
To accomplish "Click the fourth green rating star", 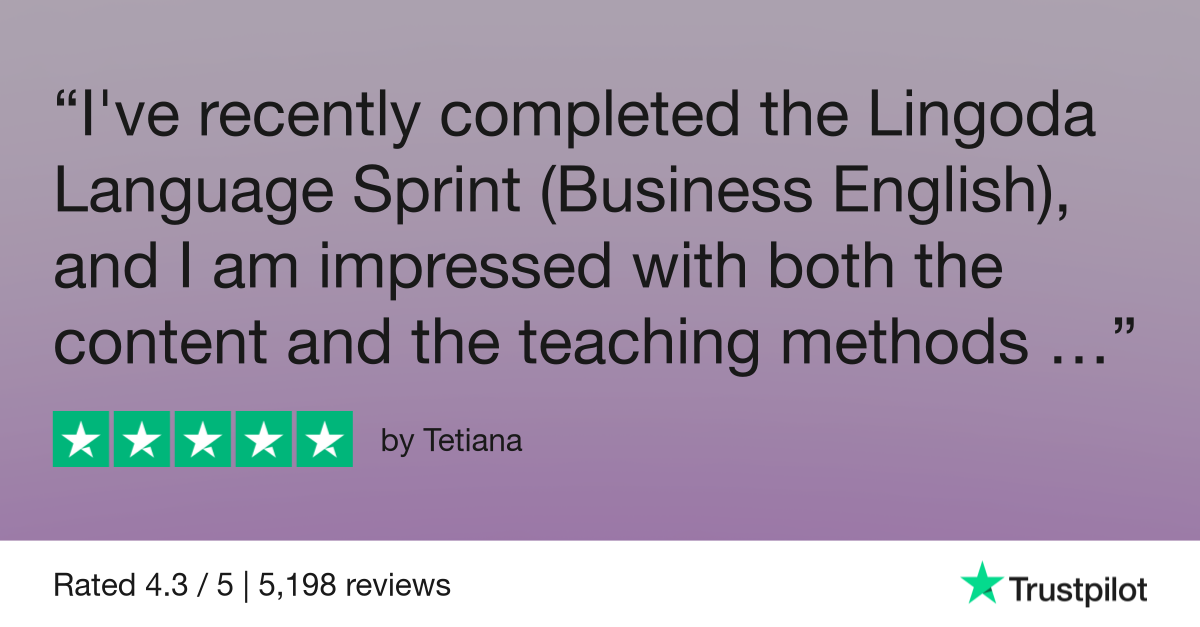I will (x=264, y=439).
